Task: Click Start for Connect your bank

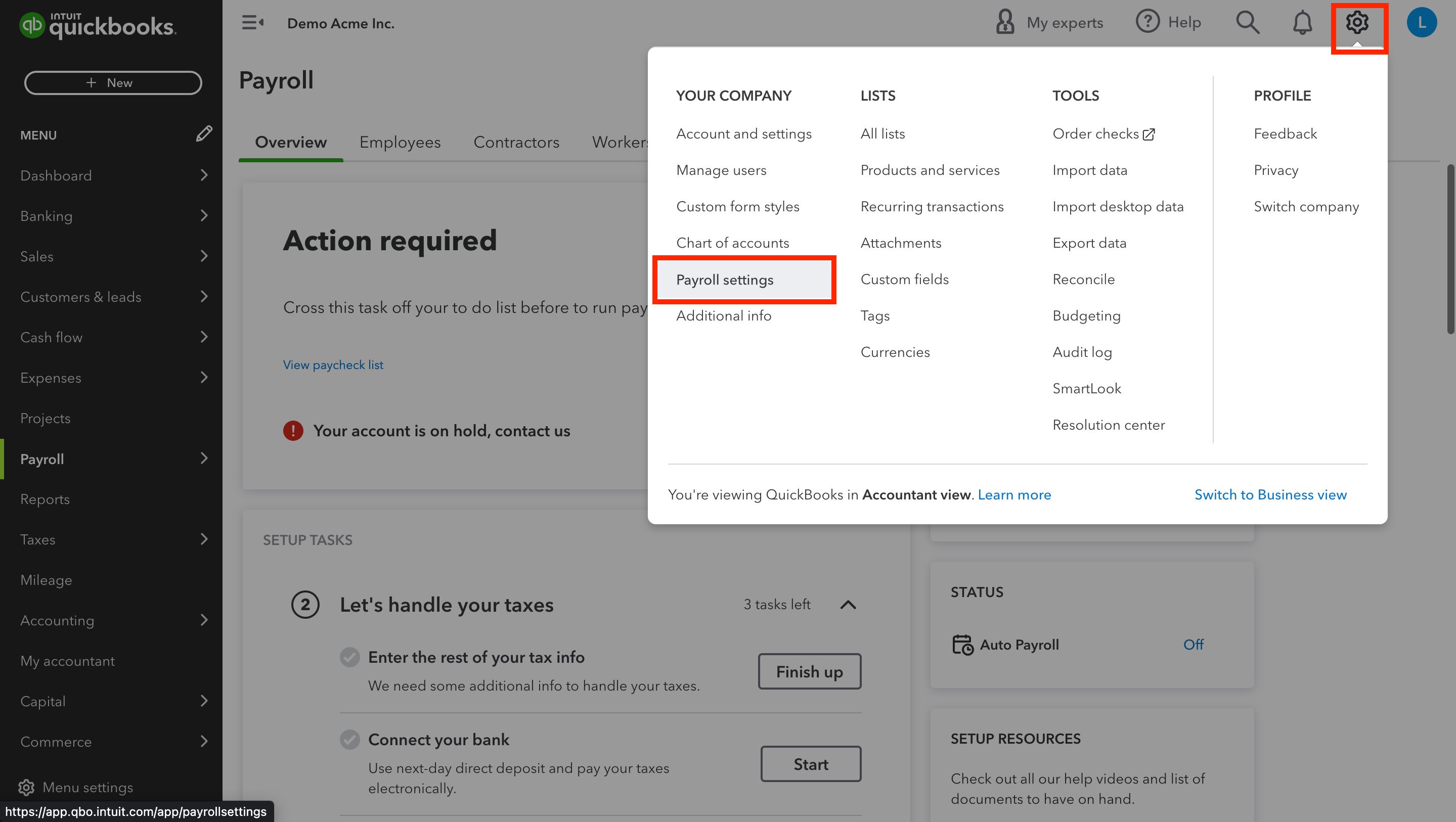Action: click(811, 764)
